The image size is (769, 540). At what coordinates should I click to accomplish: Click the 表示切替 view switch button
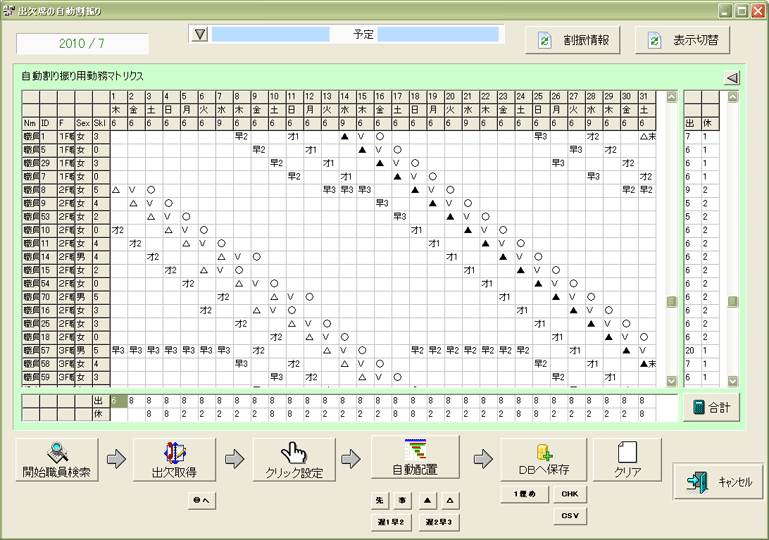tap(682, 40)
